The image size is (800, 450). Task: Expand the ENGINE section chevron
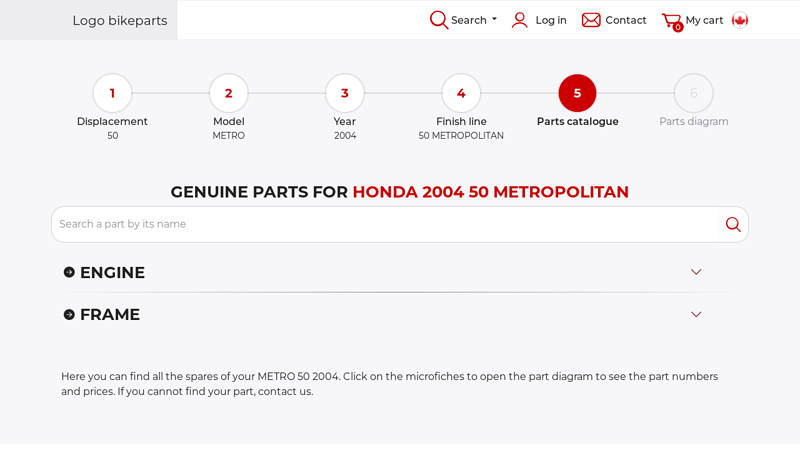tap(696, 272)
